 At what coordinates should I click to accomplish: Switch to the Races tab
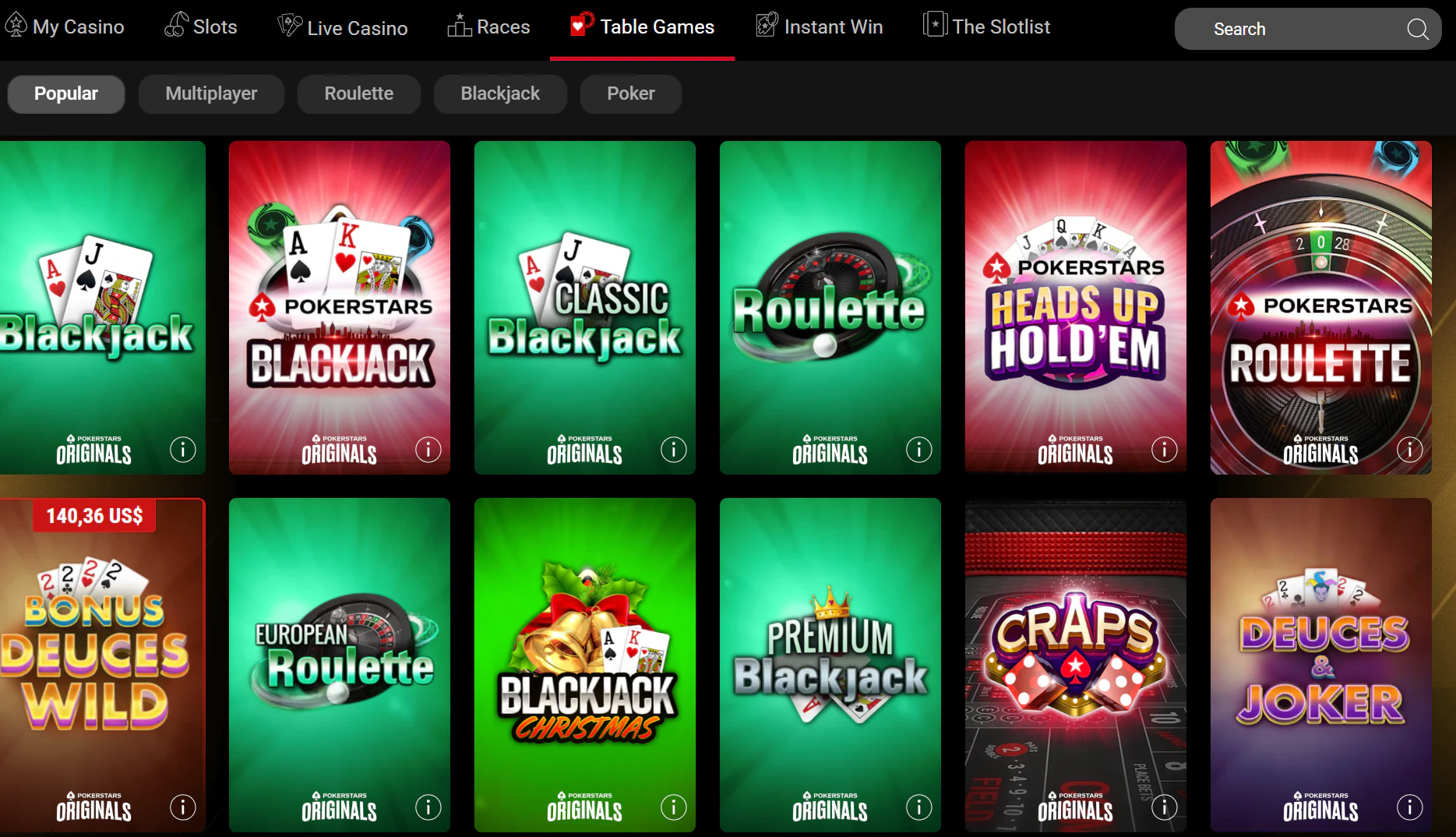pyautogui.click(x=488, y=26)
